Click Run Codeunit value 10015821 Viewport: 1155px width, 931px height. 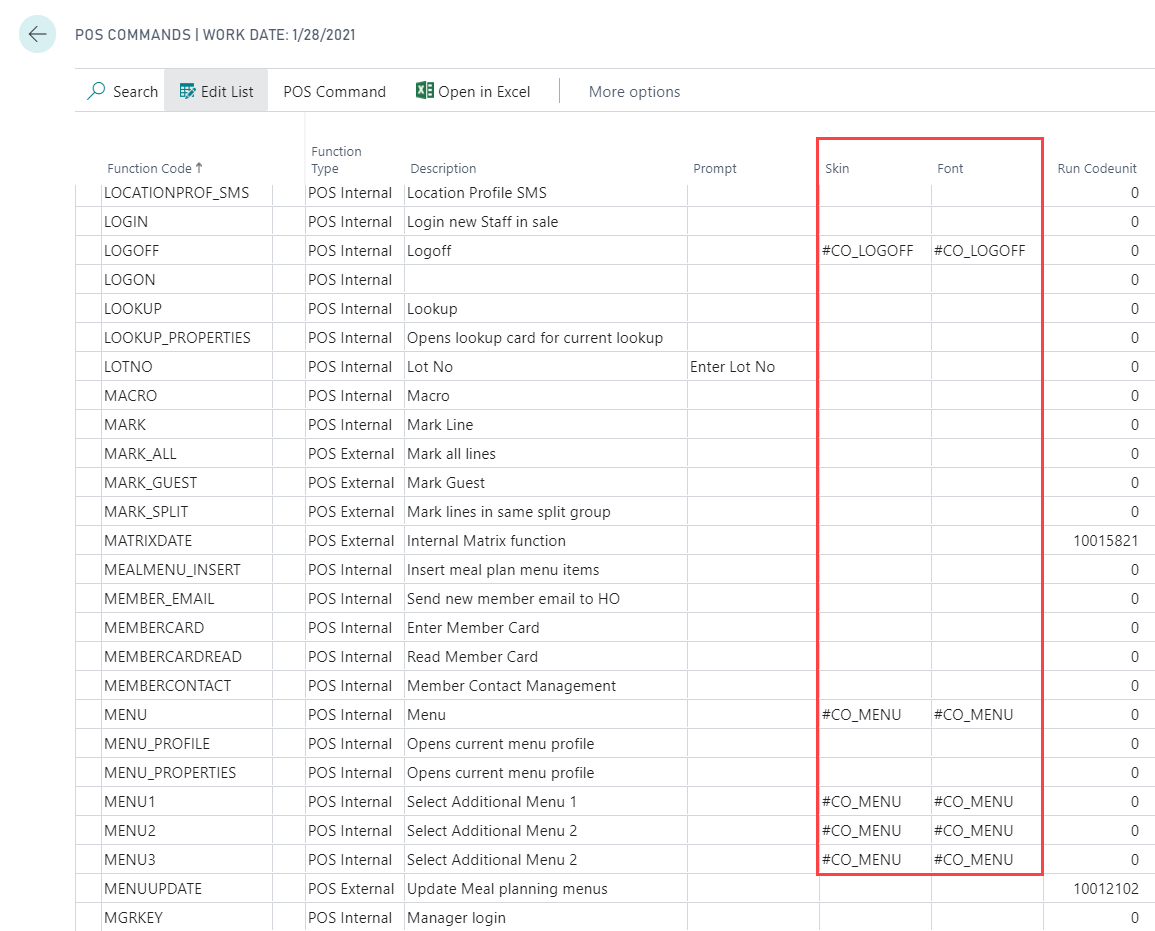pos(1105,541)
